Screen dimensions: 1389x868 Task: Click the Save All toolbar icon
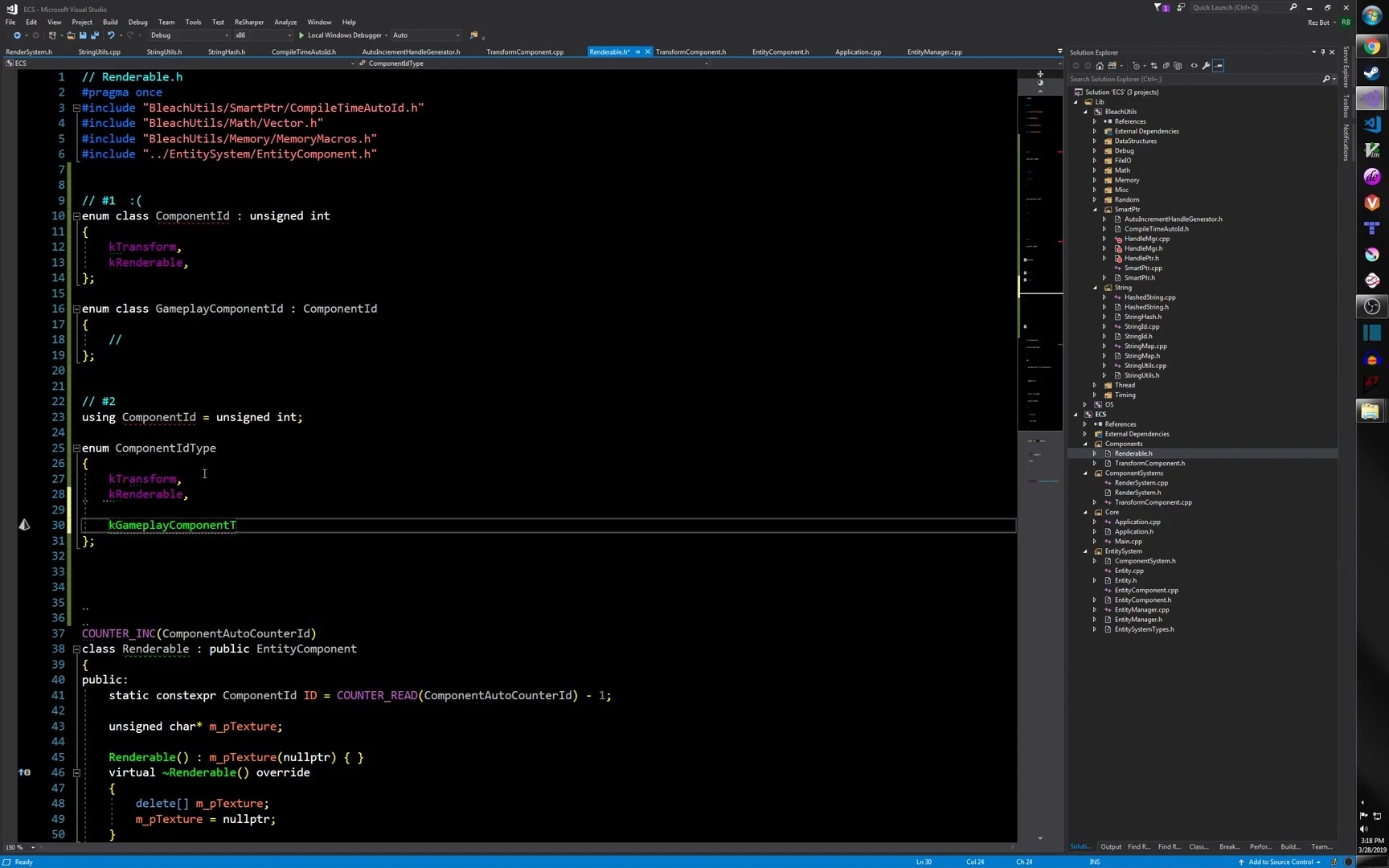[95, 35]
